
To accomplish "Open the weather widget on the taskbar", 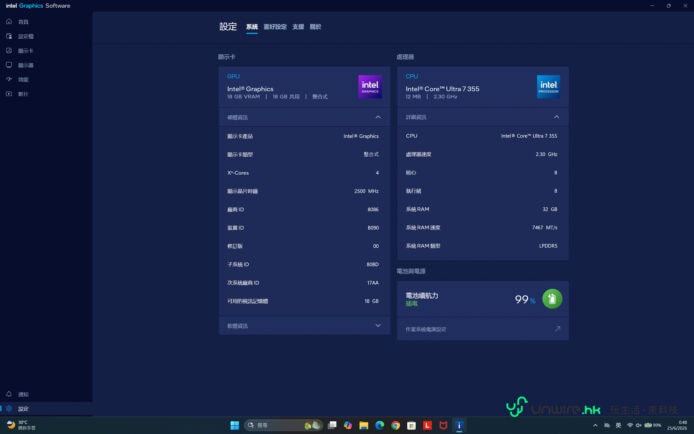I will (21, 425).
